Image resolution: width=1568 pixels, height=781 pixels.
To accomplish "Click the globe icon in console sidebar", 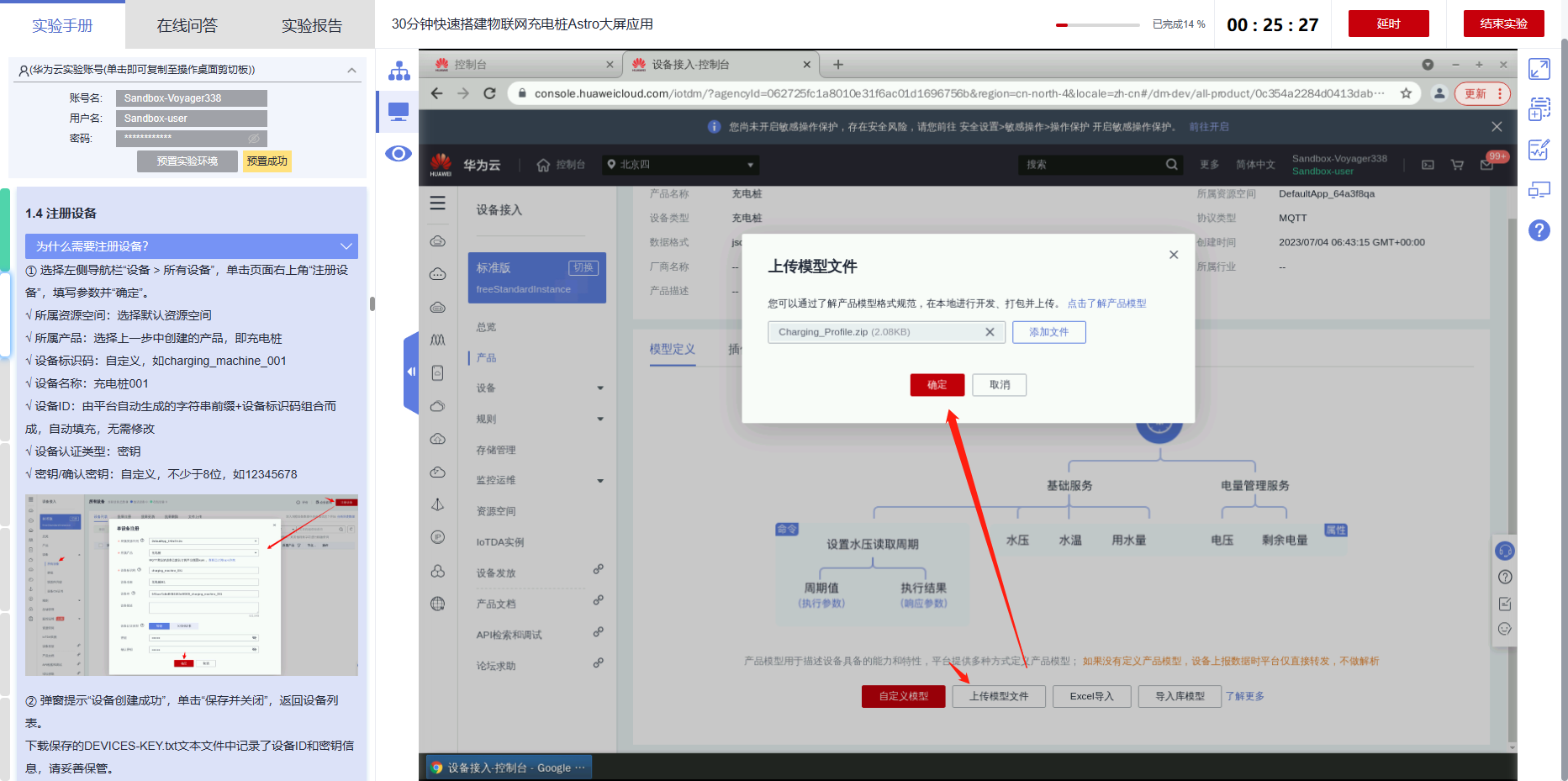I will point(438,604).
